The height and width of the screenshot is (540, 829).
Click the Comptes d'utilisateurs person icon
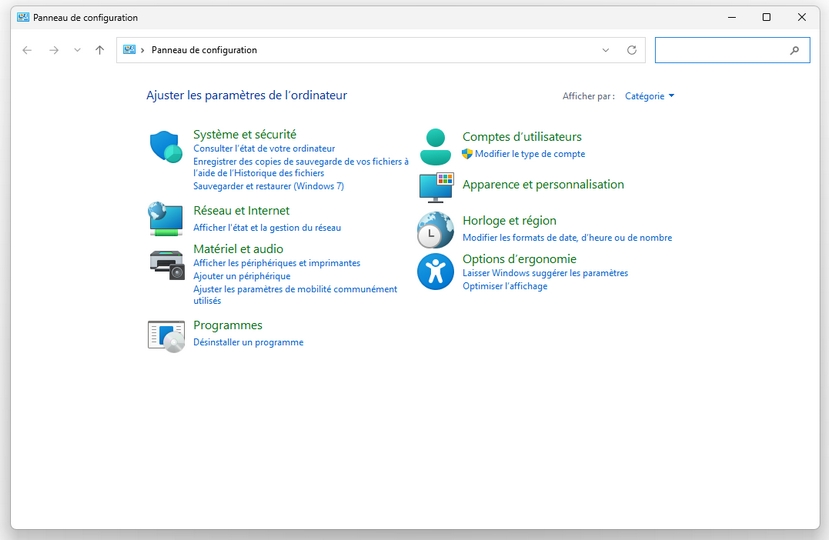[436, 147]
